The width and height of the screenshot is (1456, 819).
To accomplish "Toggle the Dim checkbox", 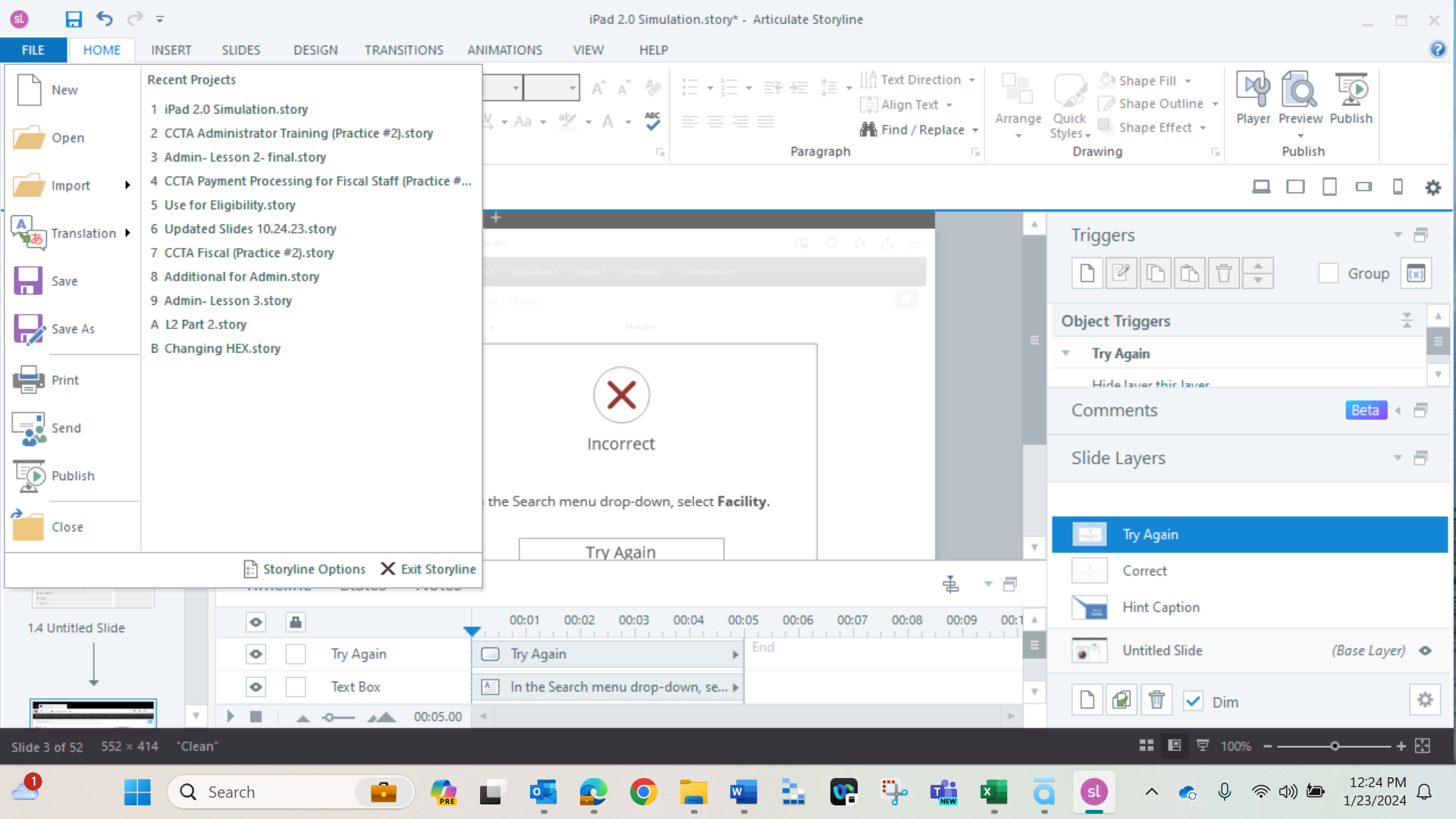I will tap(1193, 701).
